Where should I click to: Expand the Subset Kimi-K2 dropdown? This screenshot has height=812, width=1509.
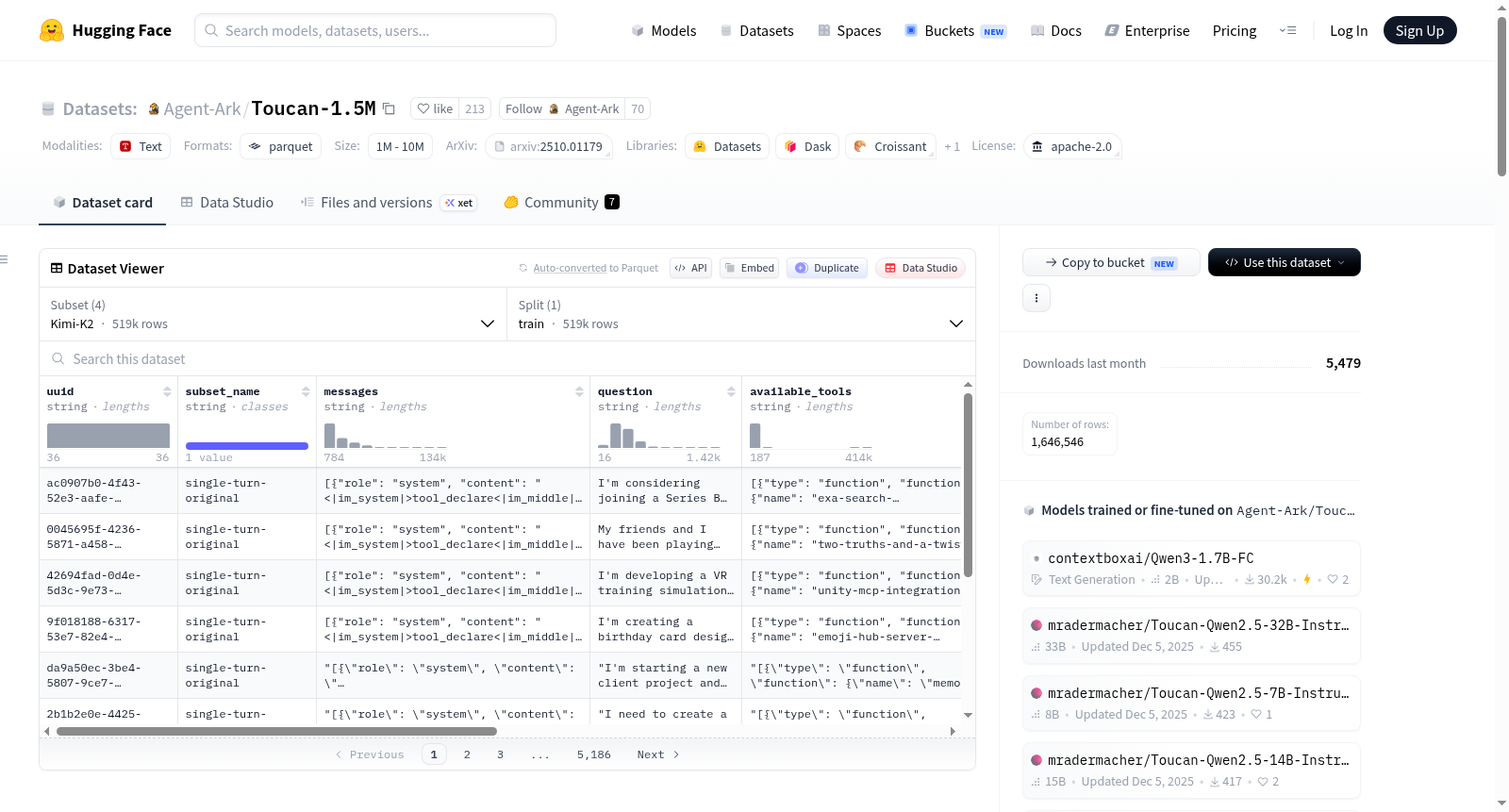[x=273, y=314]
